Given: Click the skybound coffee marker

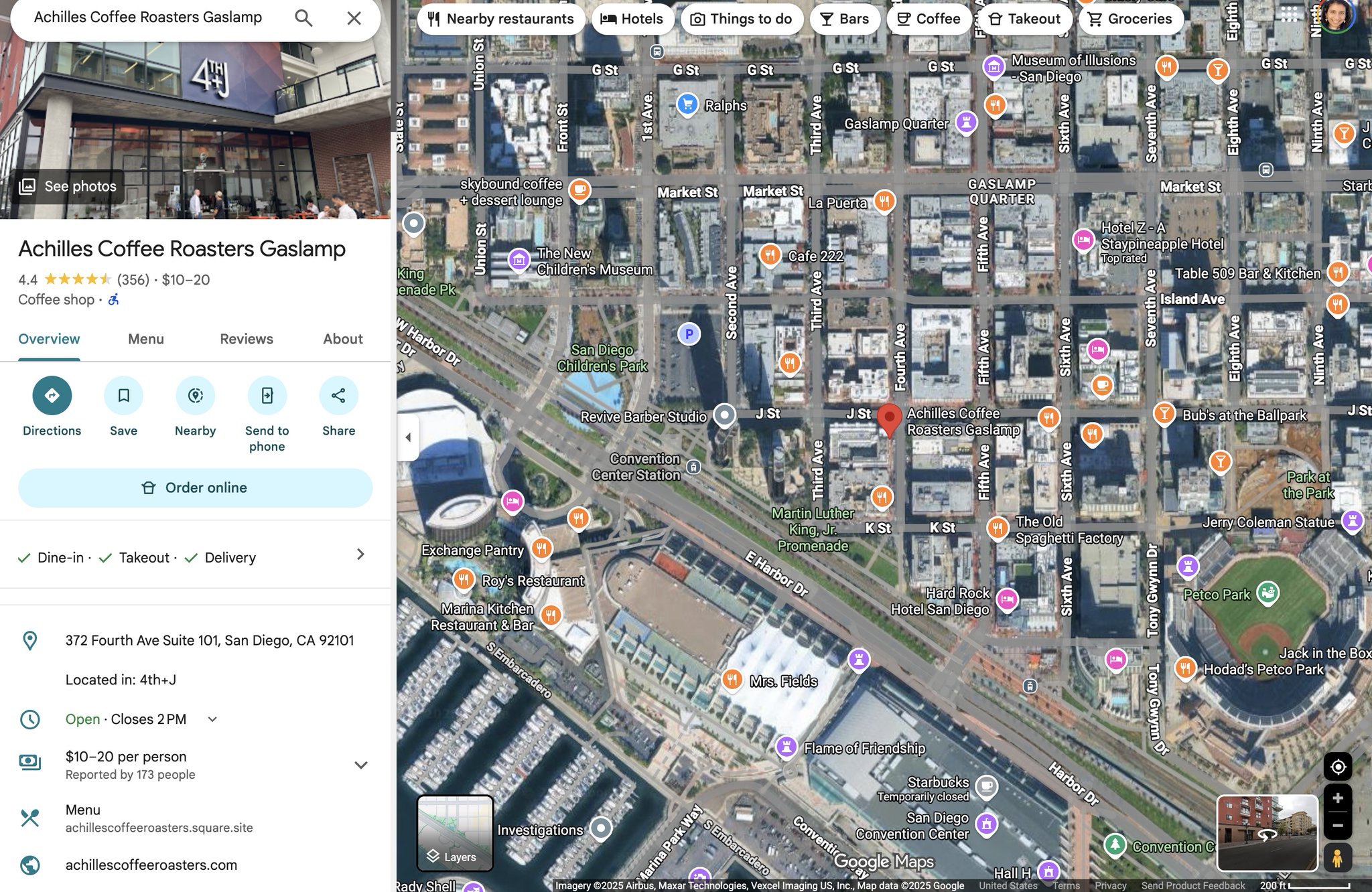Looking at the screenshot, I should (x=579, y=190).
